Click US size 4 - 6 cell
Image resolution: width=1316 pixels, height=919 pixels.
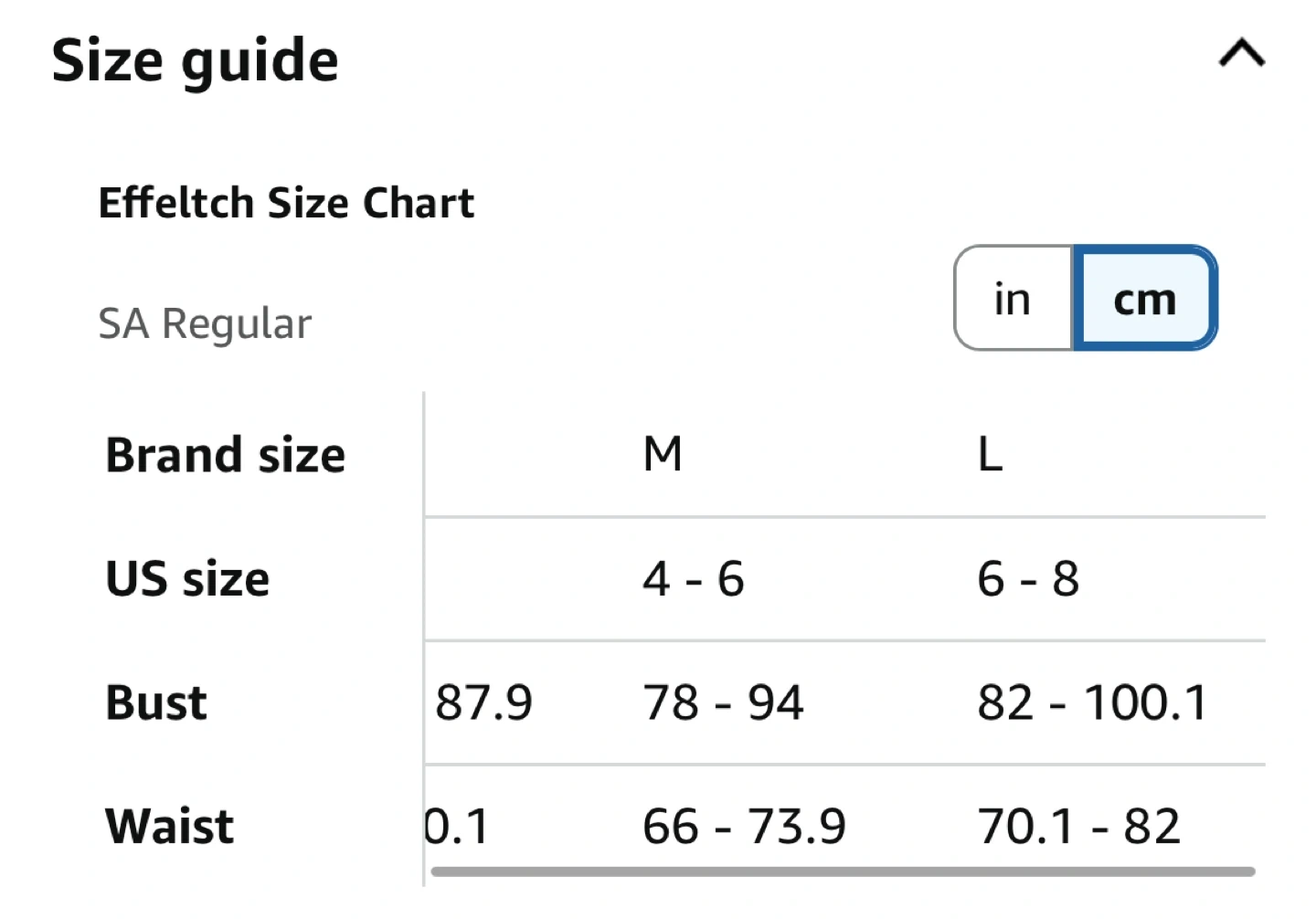click(693, 579)
